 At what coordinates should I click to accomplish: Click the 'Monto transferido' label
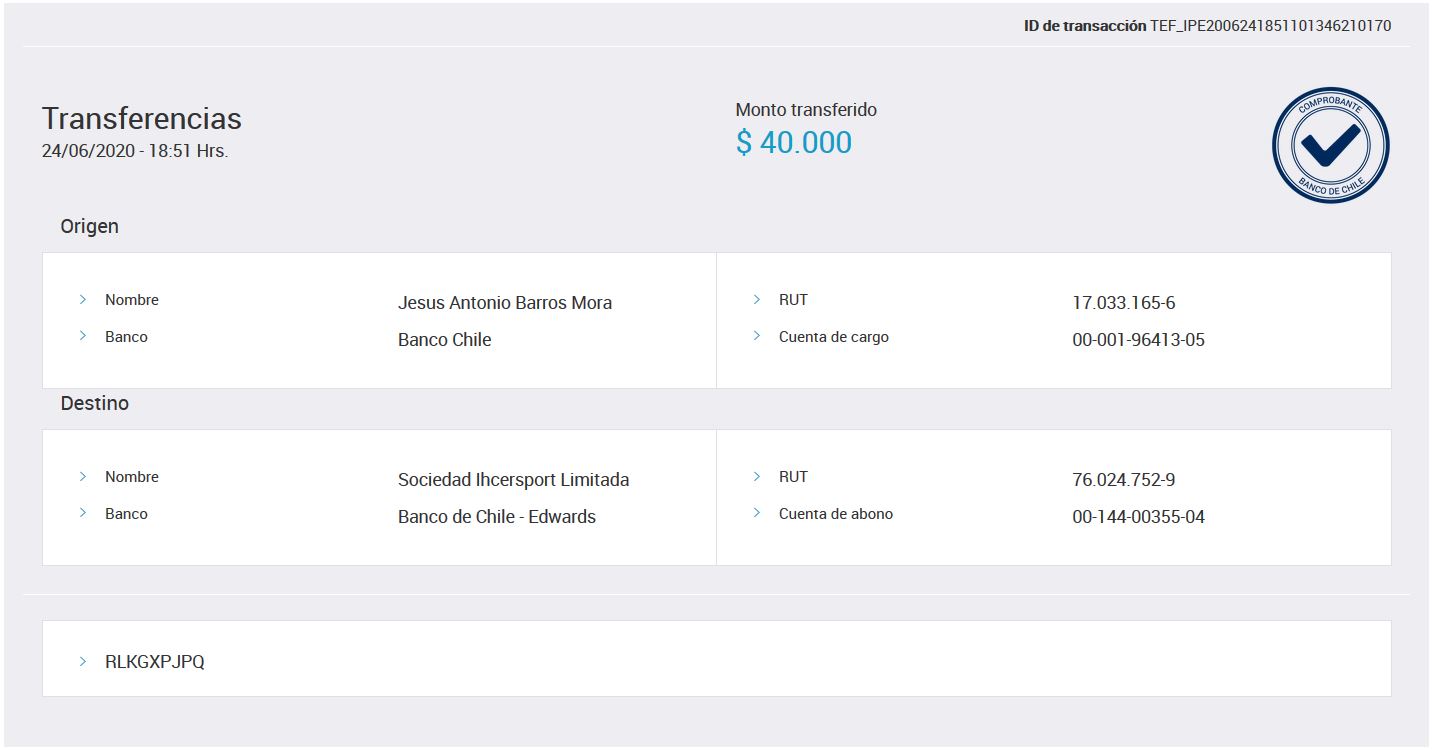(806, 110)
